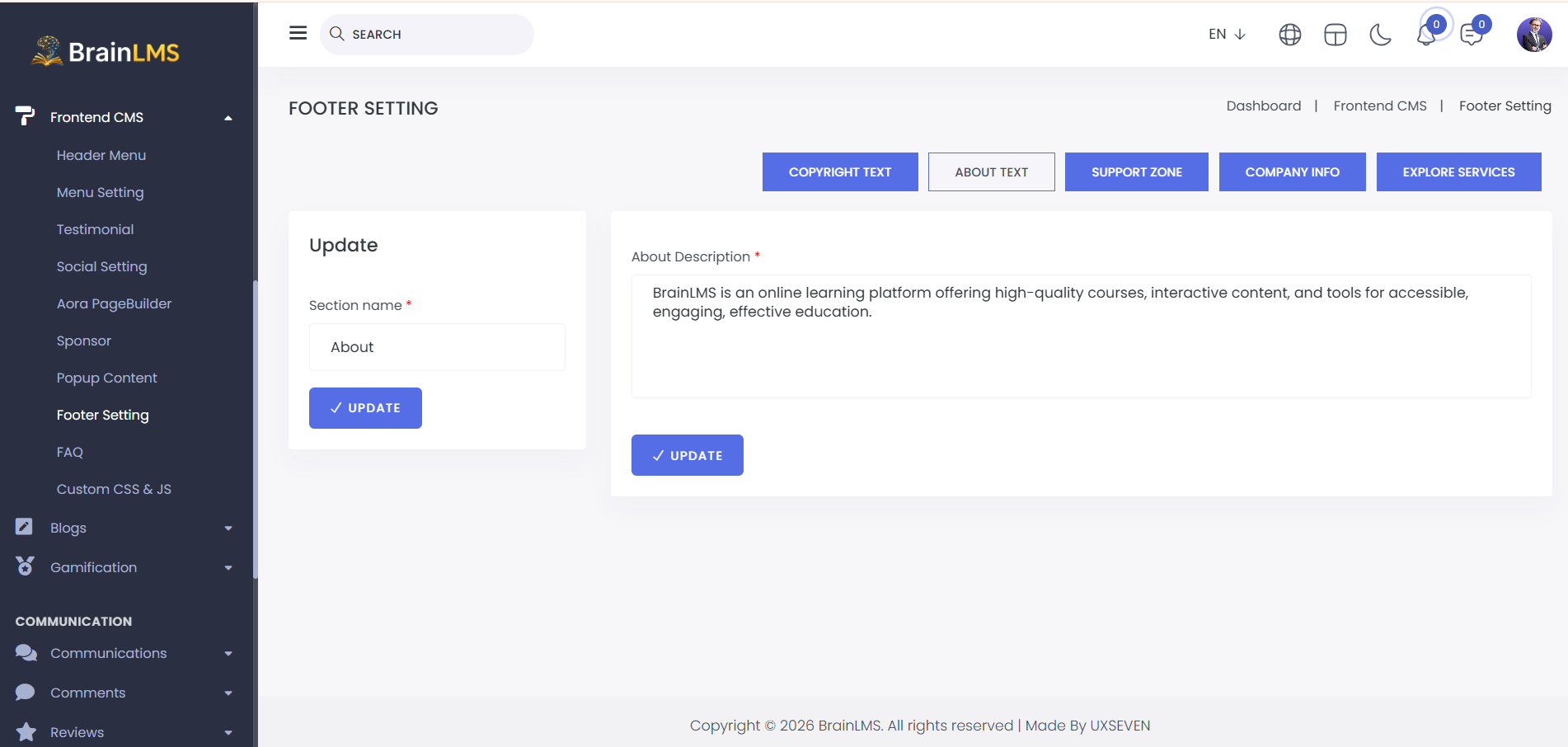This screenshot has width=1568, height=747.
Task: Toggle the hamburger sidebar menu icon
Action: 298,33
